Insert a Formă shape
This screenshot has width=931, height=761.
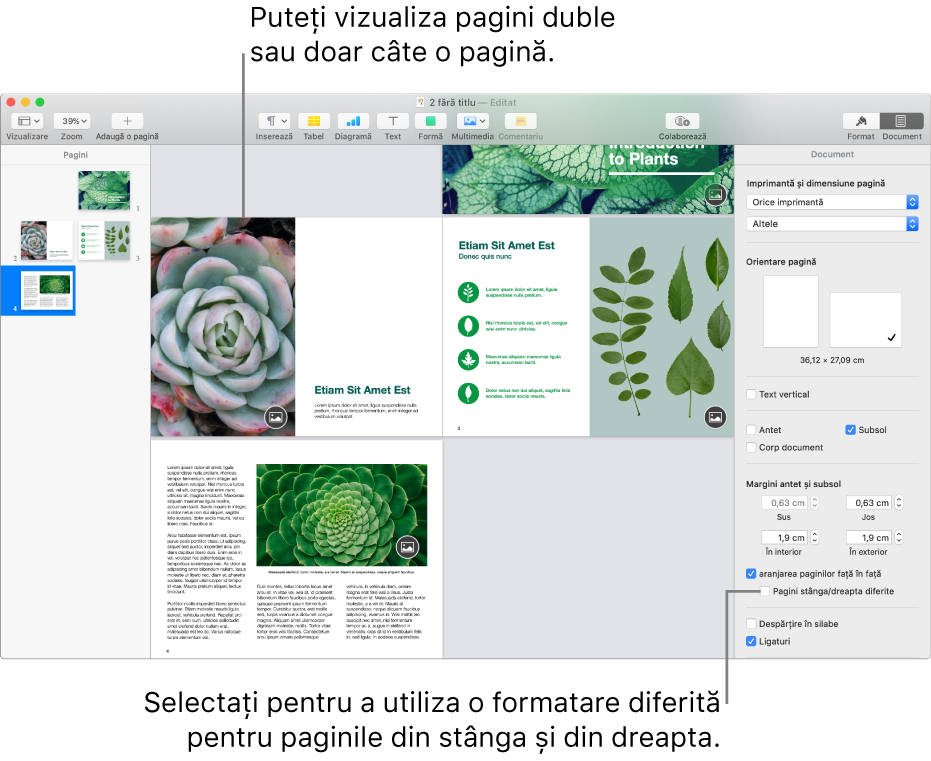(x=430, y=121)
